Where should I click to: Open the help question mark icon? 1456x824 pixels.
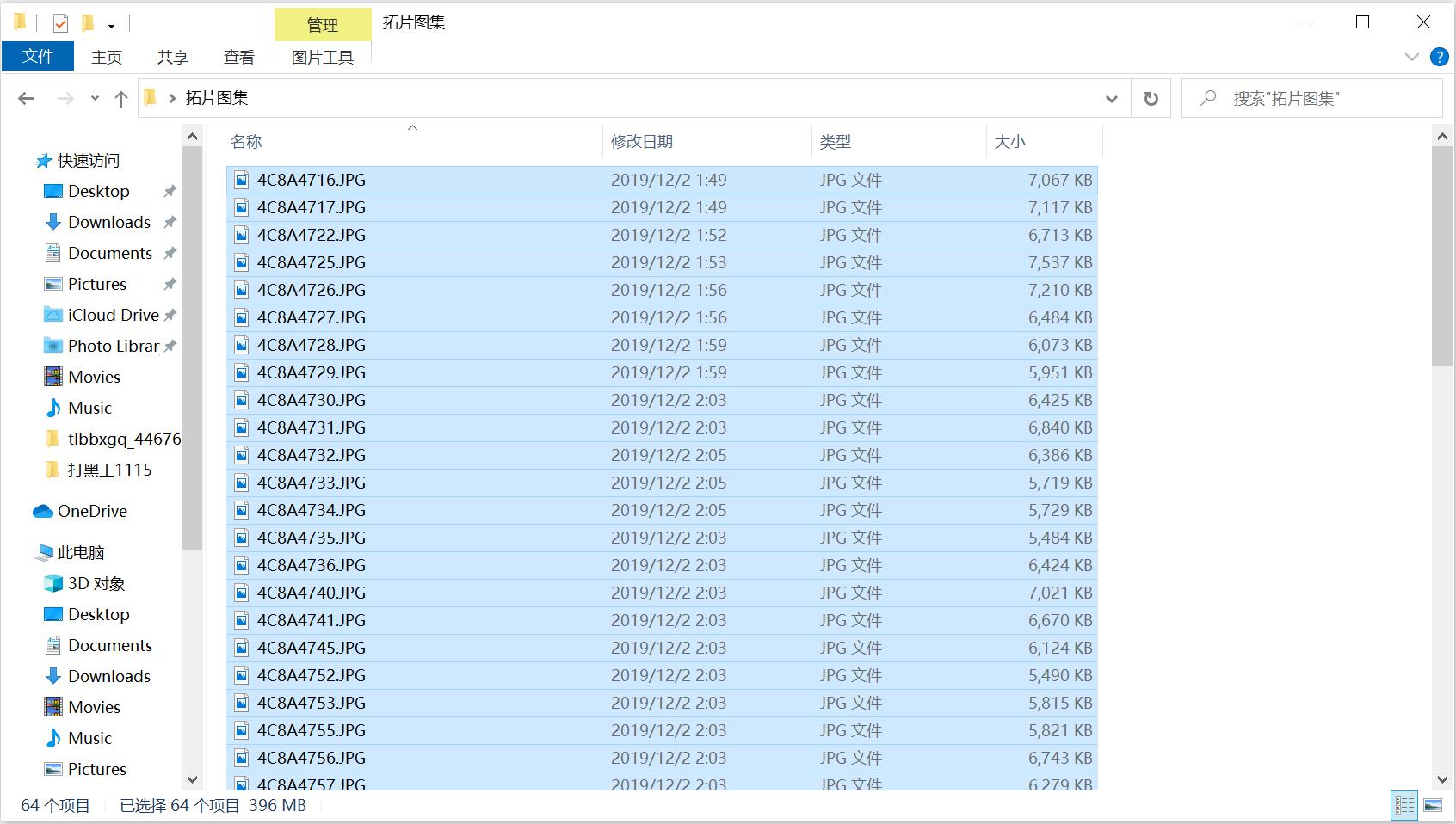[1438, 57]
